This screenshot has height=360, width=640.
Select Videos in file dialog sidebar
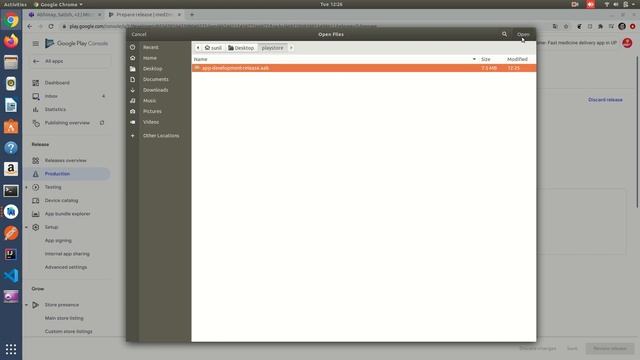[151, 122]
